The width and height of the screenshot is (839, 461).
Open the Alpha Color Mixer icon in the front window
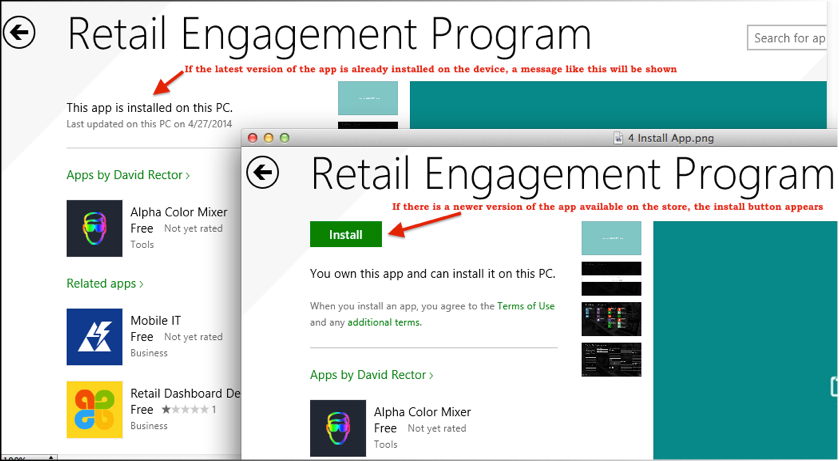(x=338, y=427)
